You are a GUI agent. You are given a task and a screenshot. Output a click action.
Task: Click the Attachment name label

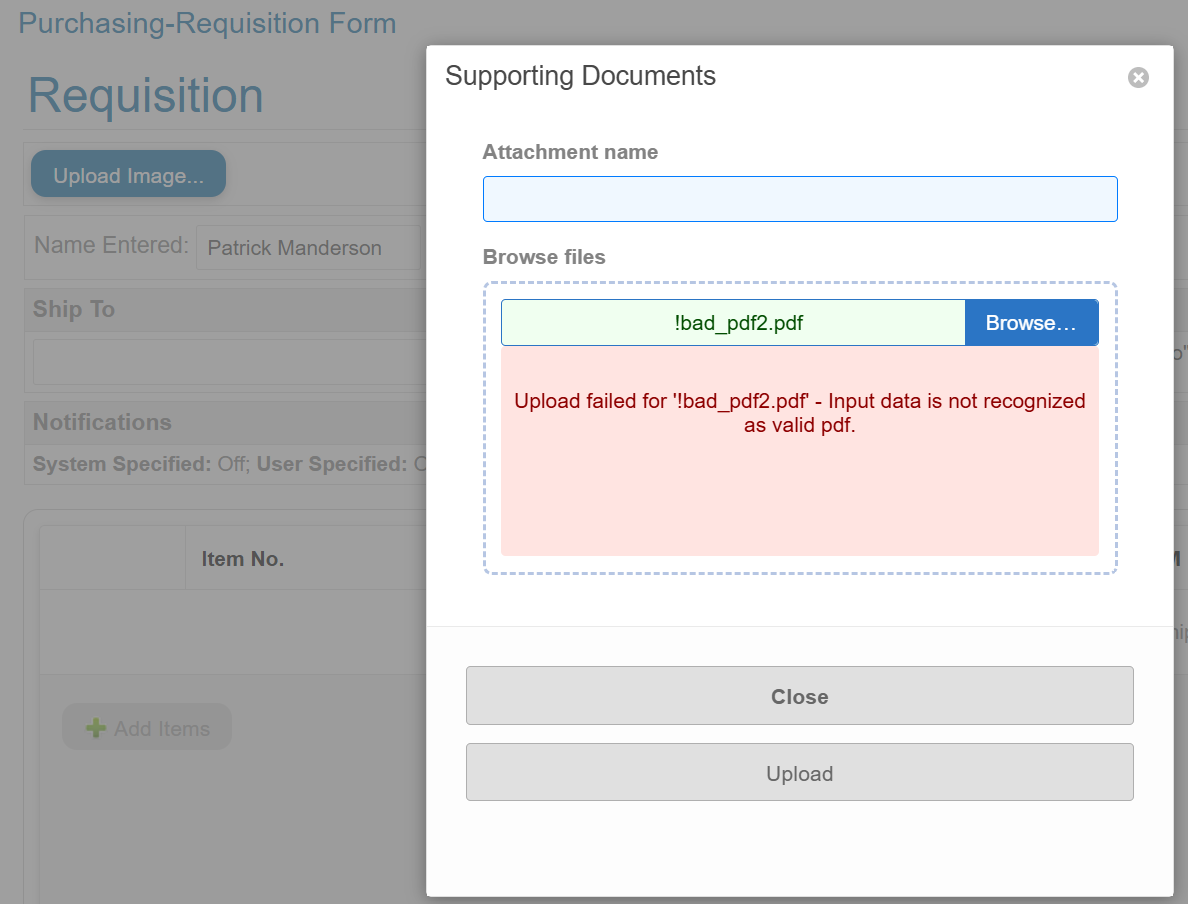(x=570, y=152)
